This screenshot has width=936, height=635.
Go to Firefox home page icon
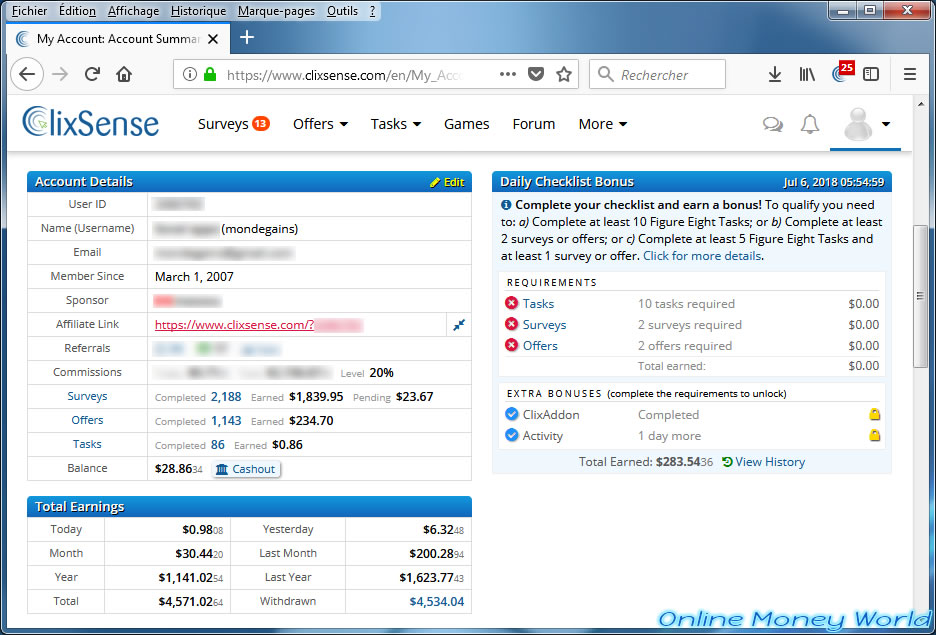[x=124, y=74]
